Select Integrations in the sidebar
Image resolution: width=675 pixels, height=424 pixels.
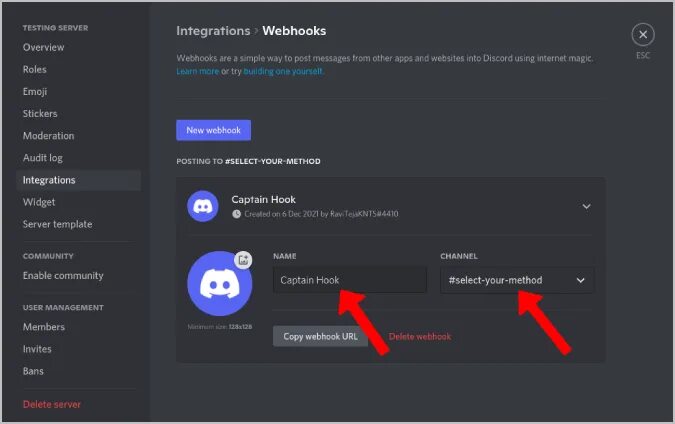(x=78, y=180)
